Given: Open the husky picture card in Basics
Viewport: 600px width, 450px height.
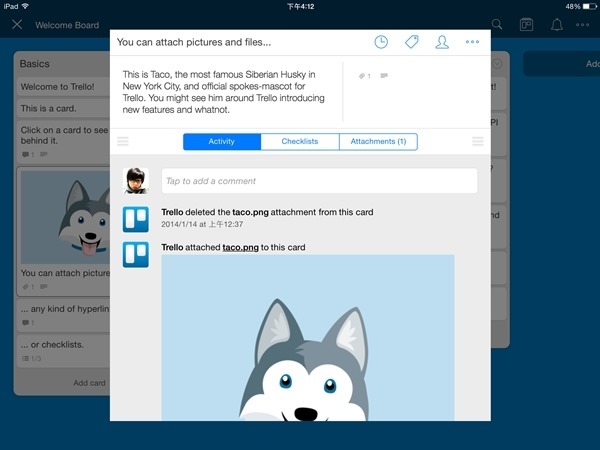Looking at the screenshot, I should point(64,231).
